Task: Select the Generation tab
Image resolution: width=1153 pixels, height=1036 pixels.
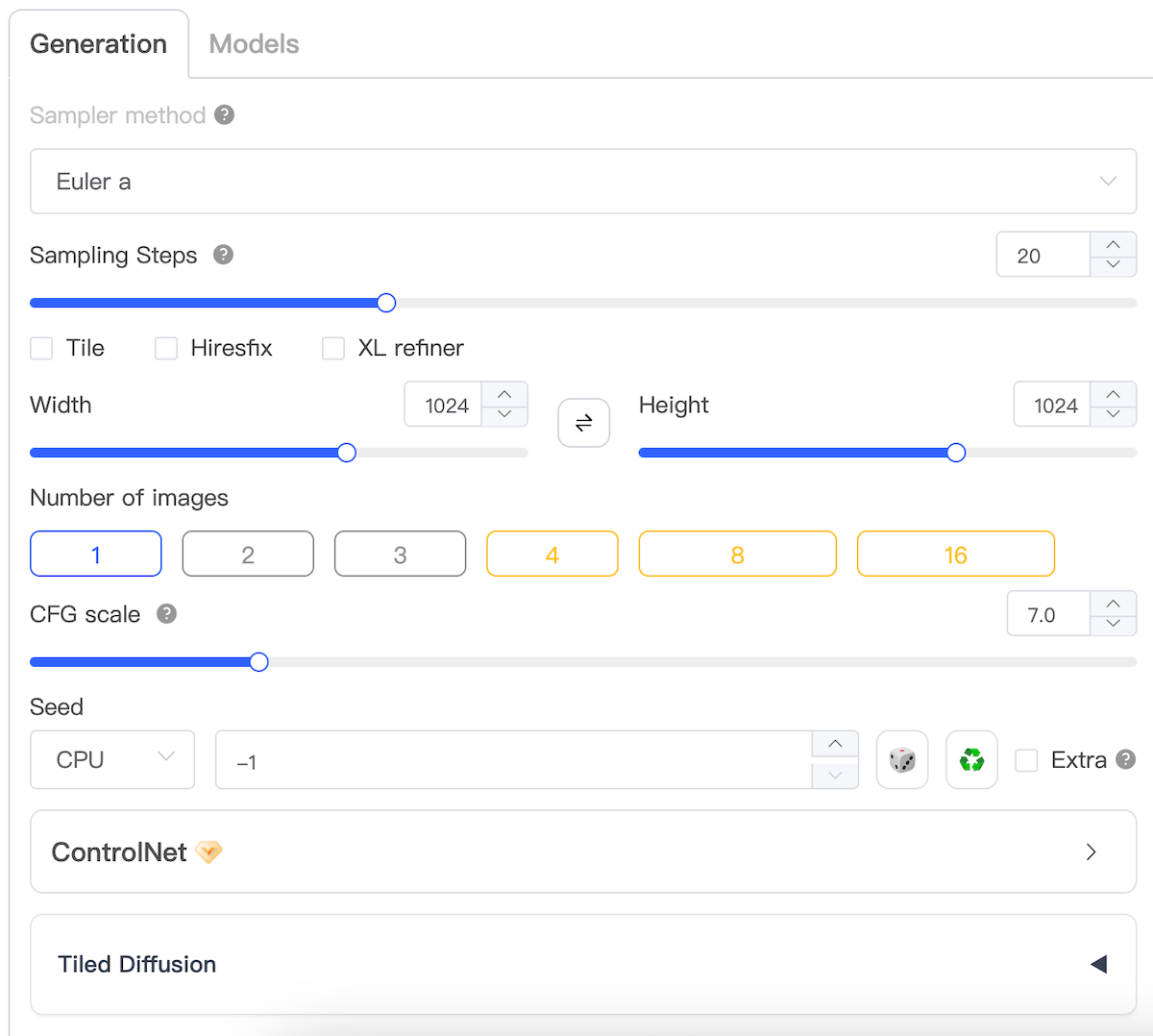Action: coord(98,43)
